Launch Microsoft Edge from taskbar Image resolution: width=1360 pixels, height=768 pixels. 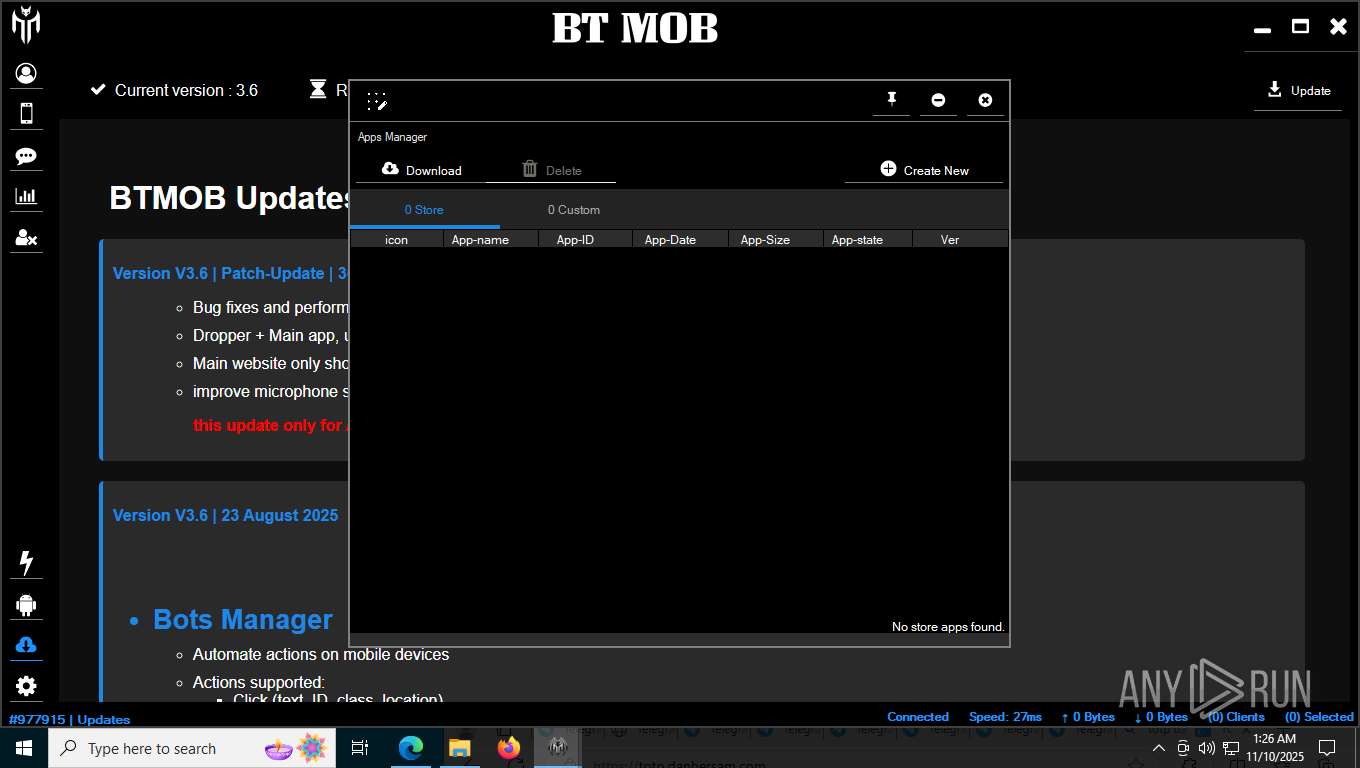(411, 748)
